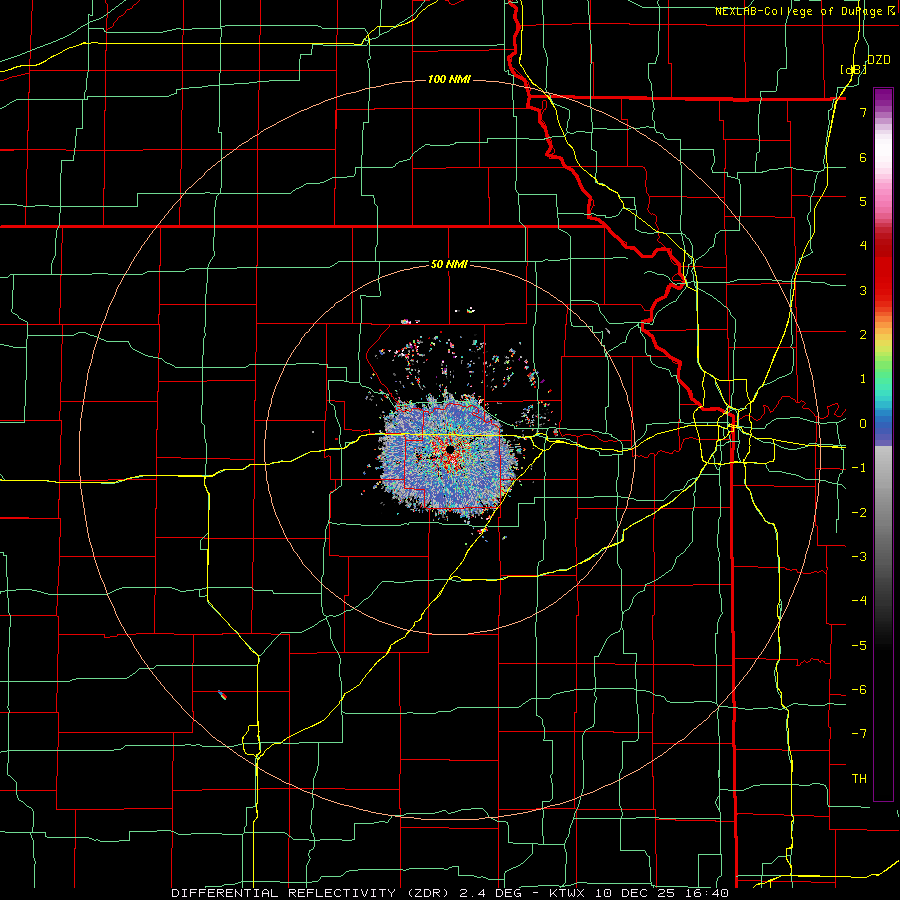Click the -3 value on color scale
The height and width of the screenshot is (900, 900).
pyautogui.click(x=859, y=557)
